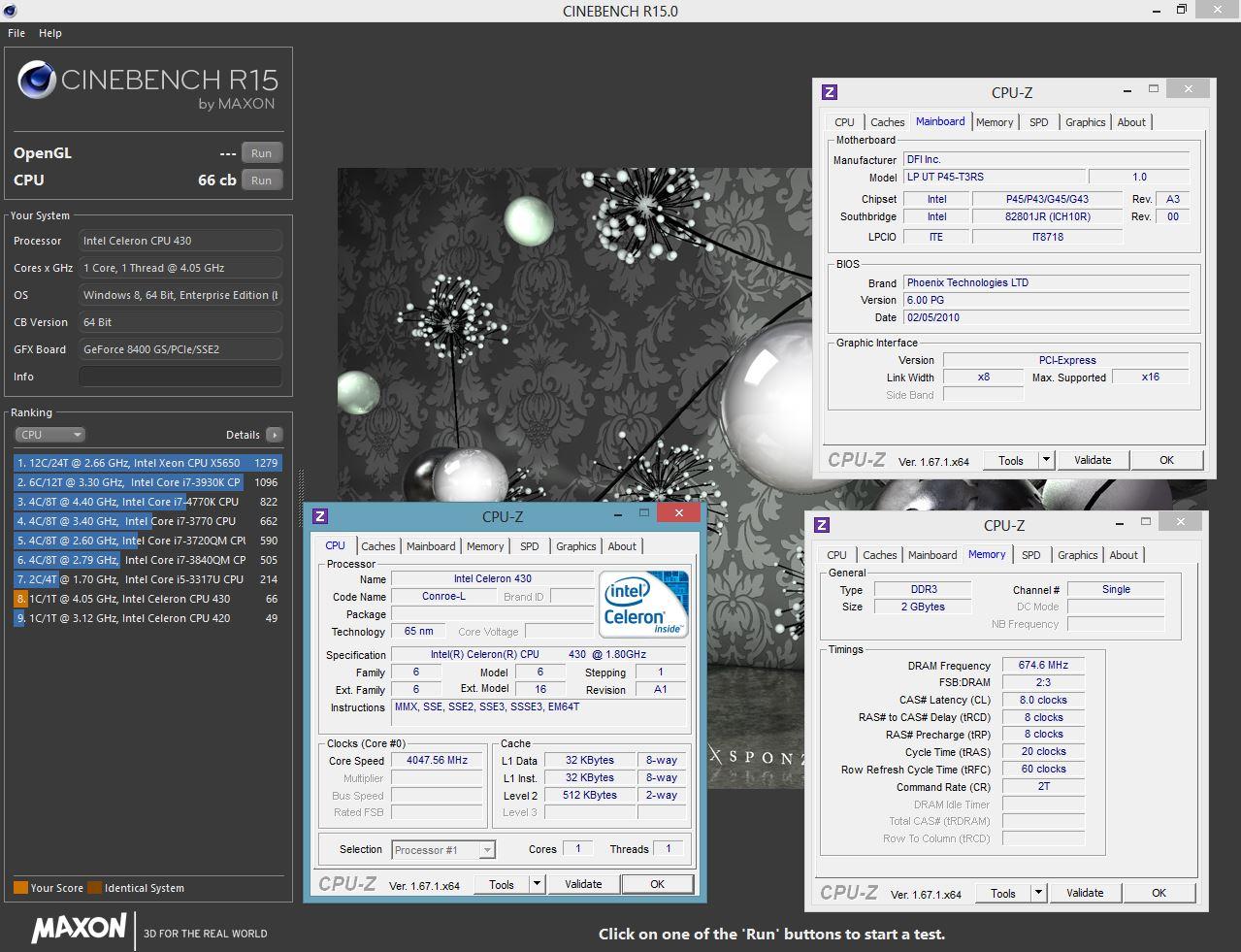Click the brown Identical System legend box
Viewport: 1241px width, 952px height.
click(94, 887)
